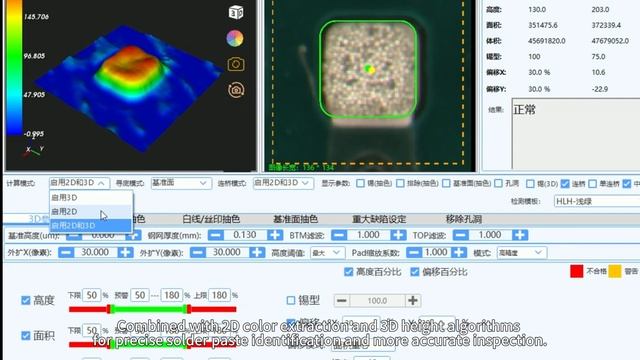640x360 pixels.
Task: Click the BTM滤波 value field
Action: click(x=369, y=235)
